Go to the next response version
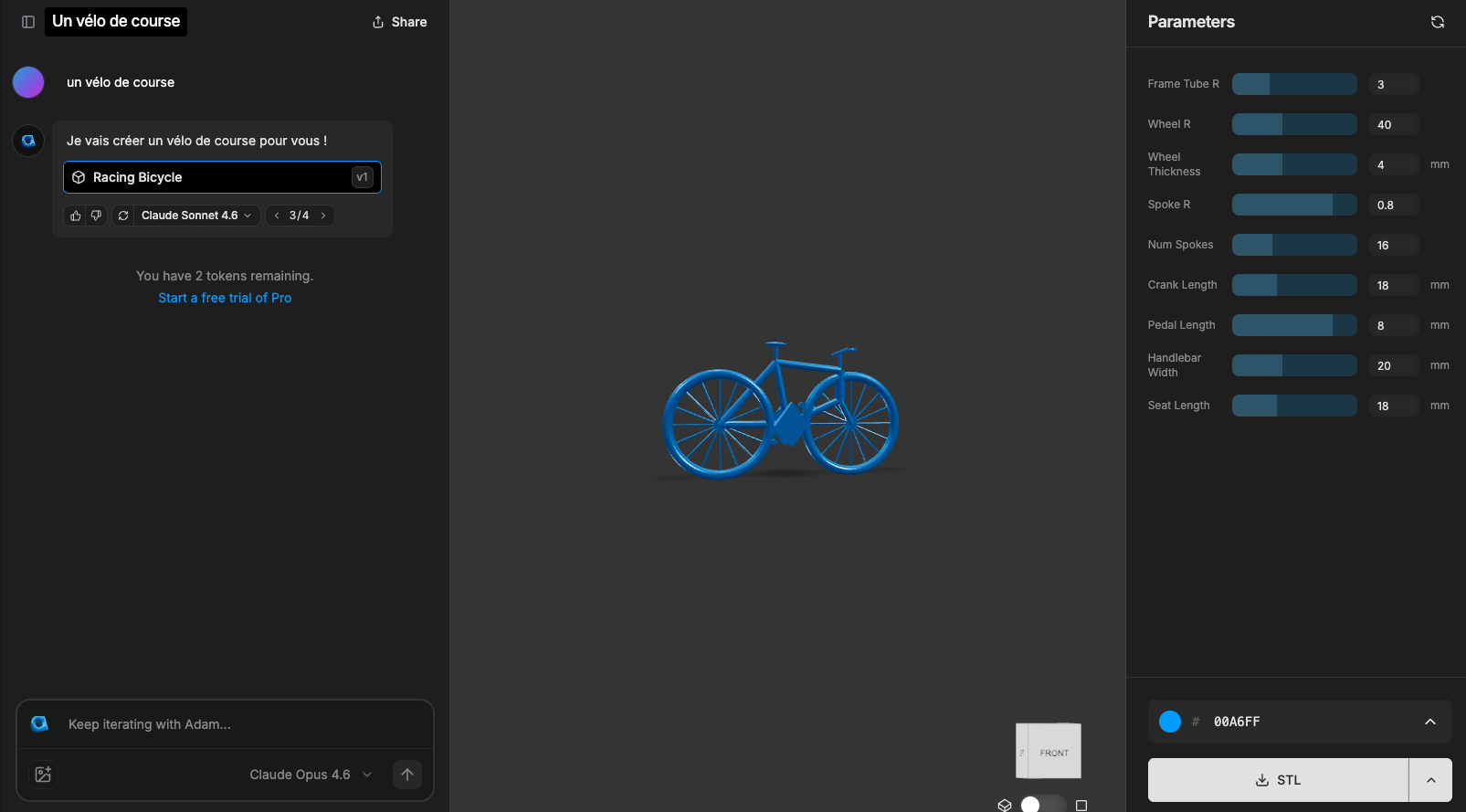The height and width of the screenshot is (812, 1466). click(x=322, y=216)
